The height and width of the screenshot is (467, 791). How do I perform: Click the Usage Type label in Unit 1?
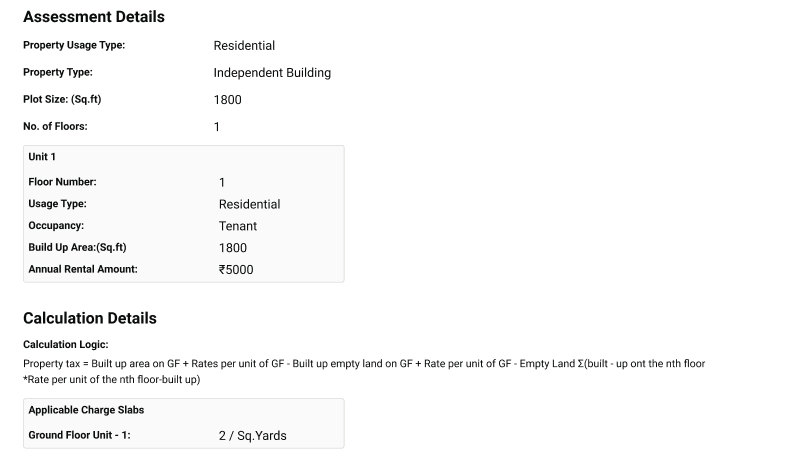[x=57, y=204]
